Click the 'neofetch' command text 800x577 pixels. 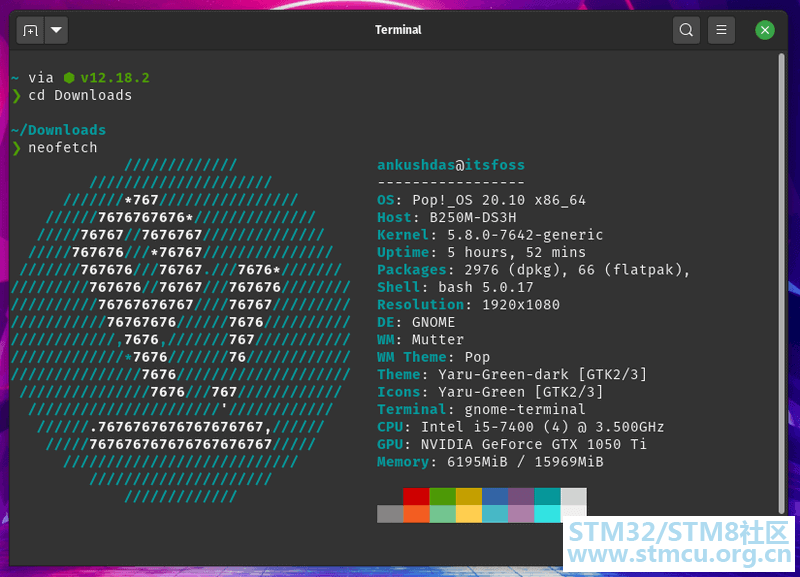[x=63, y=147]
